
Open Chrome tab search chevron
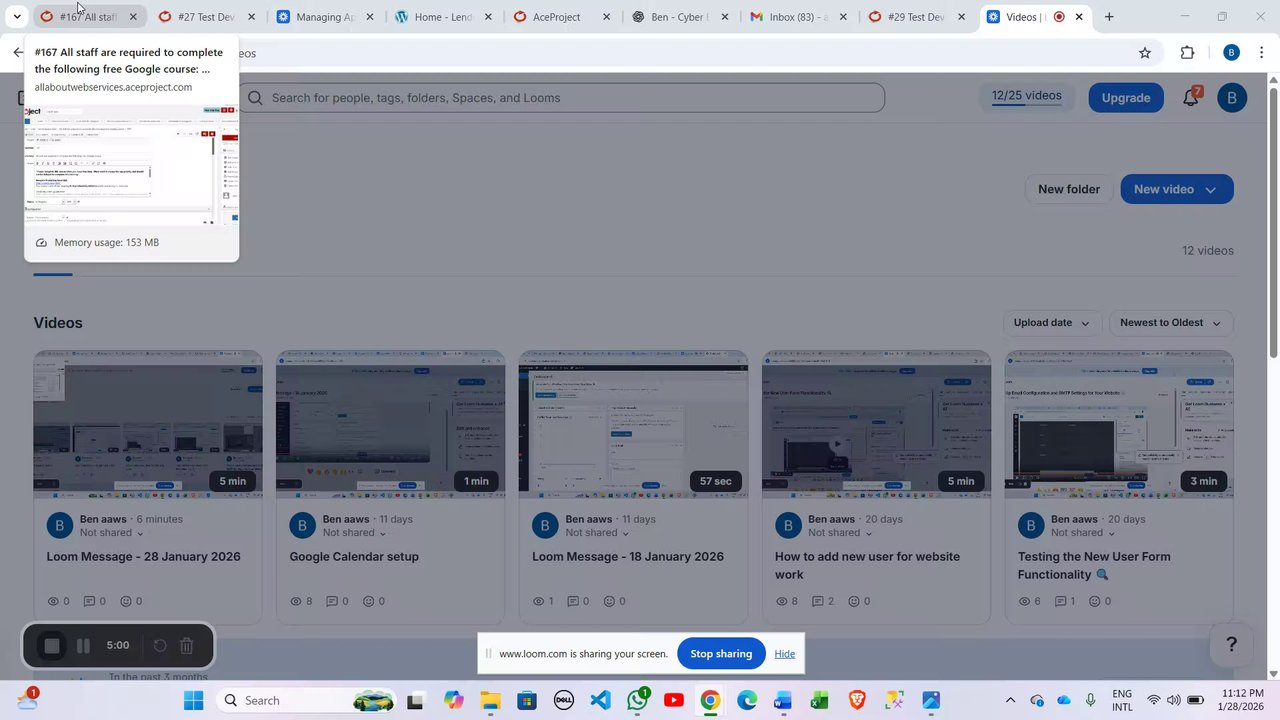click(x=16, y=17)
